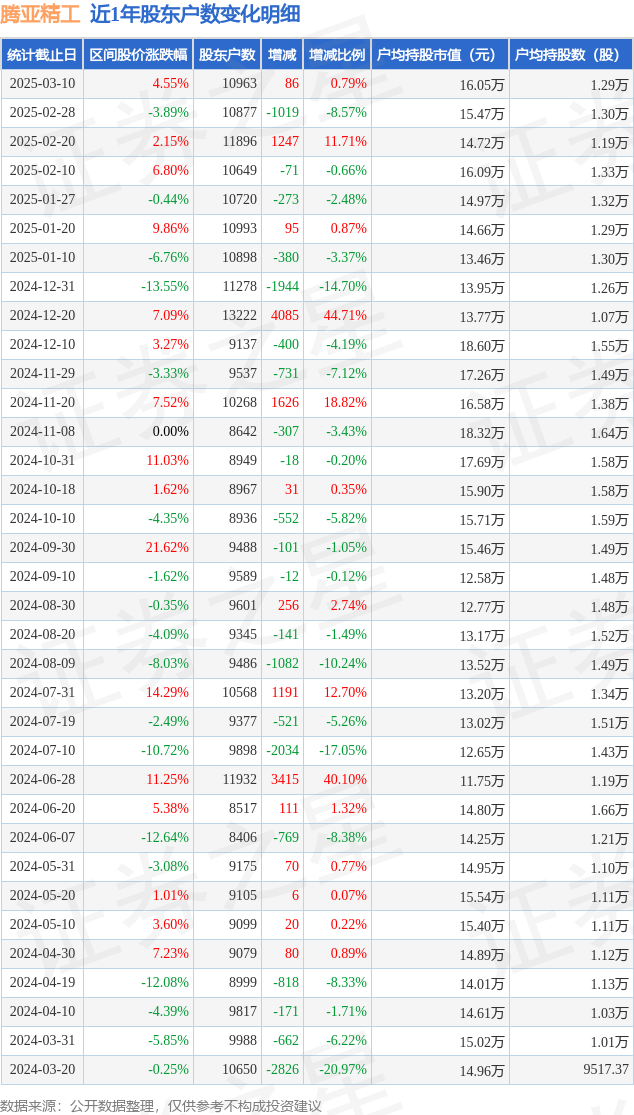Viewport: 634px width, 1115px height.
Task: Click the 统计截止日 column header
Action: (x=41, y=55)
